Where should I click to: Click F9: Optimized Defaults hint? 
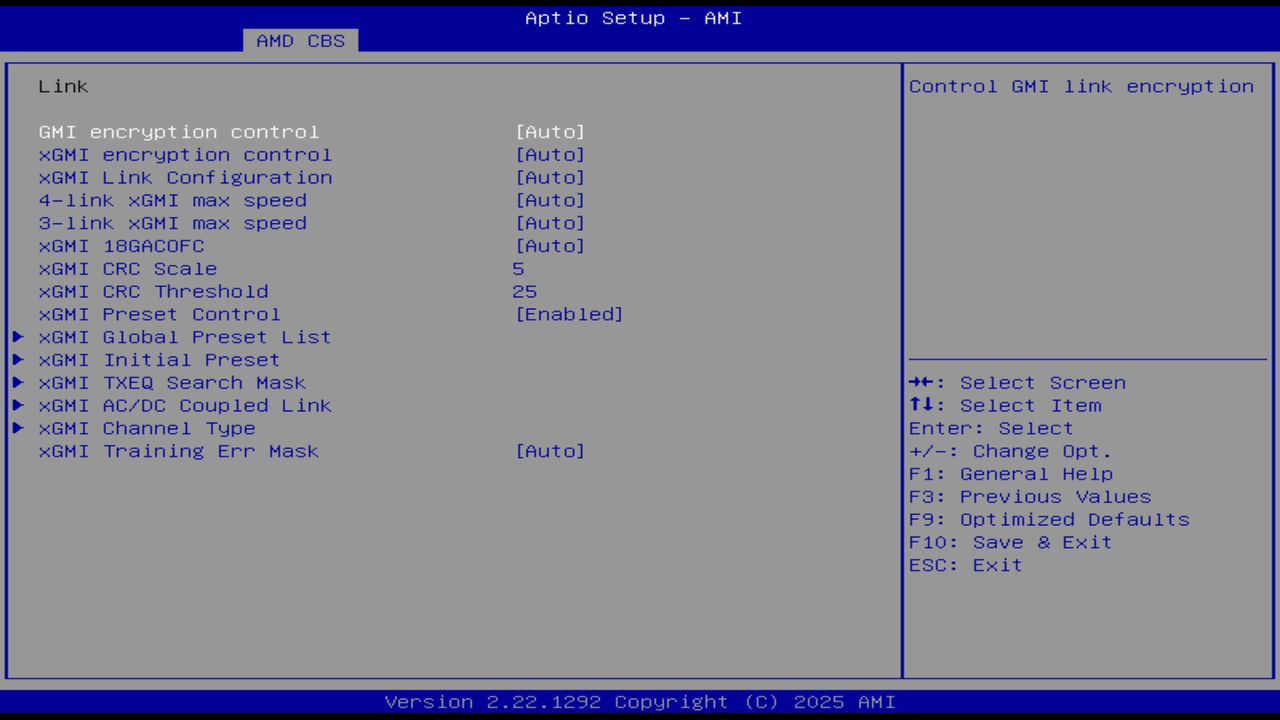click(1049, 520)
